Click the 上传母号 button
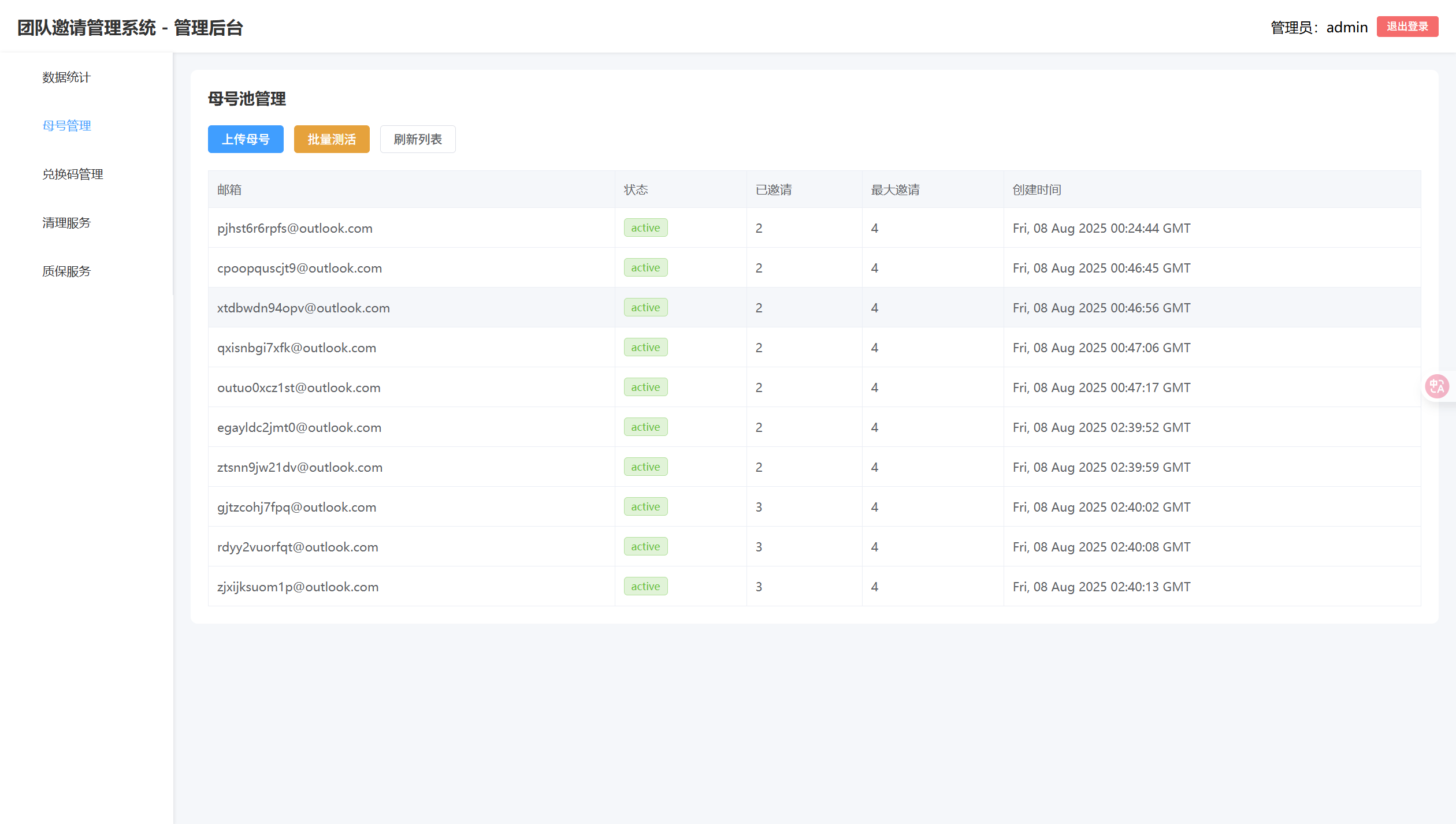 [246, 139]
